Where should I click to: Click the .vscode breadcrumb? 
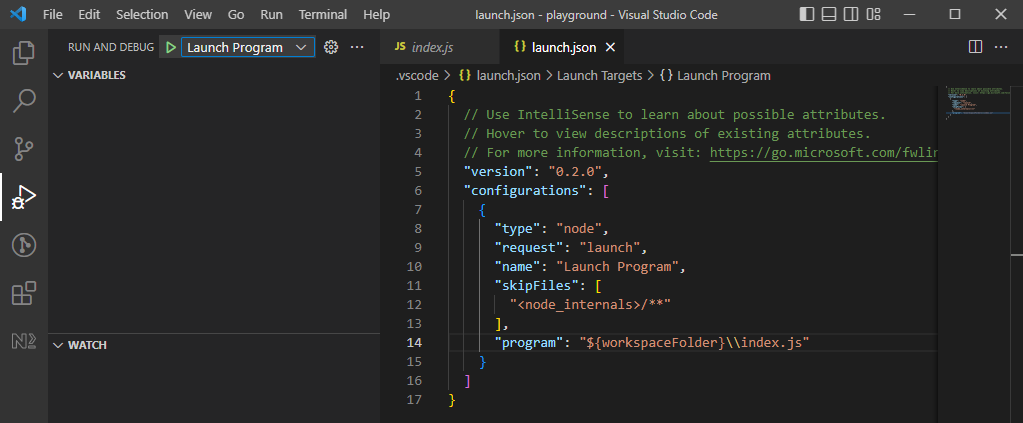click(417, 76)
